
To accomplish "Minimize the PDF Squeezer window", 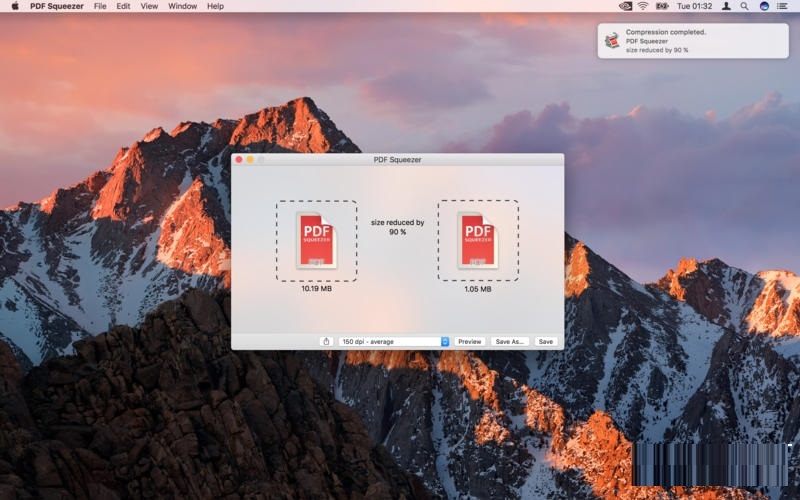I will tap(250, 160).
